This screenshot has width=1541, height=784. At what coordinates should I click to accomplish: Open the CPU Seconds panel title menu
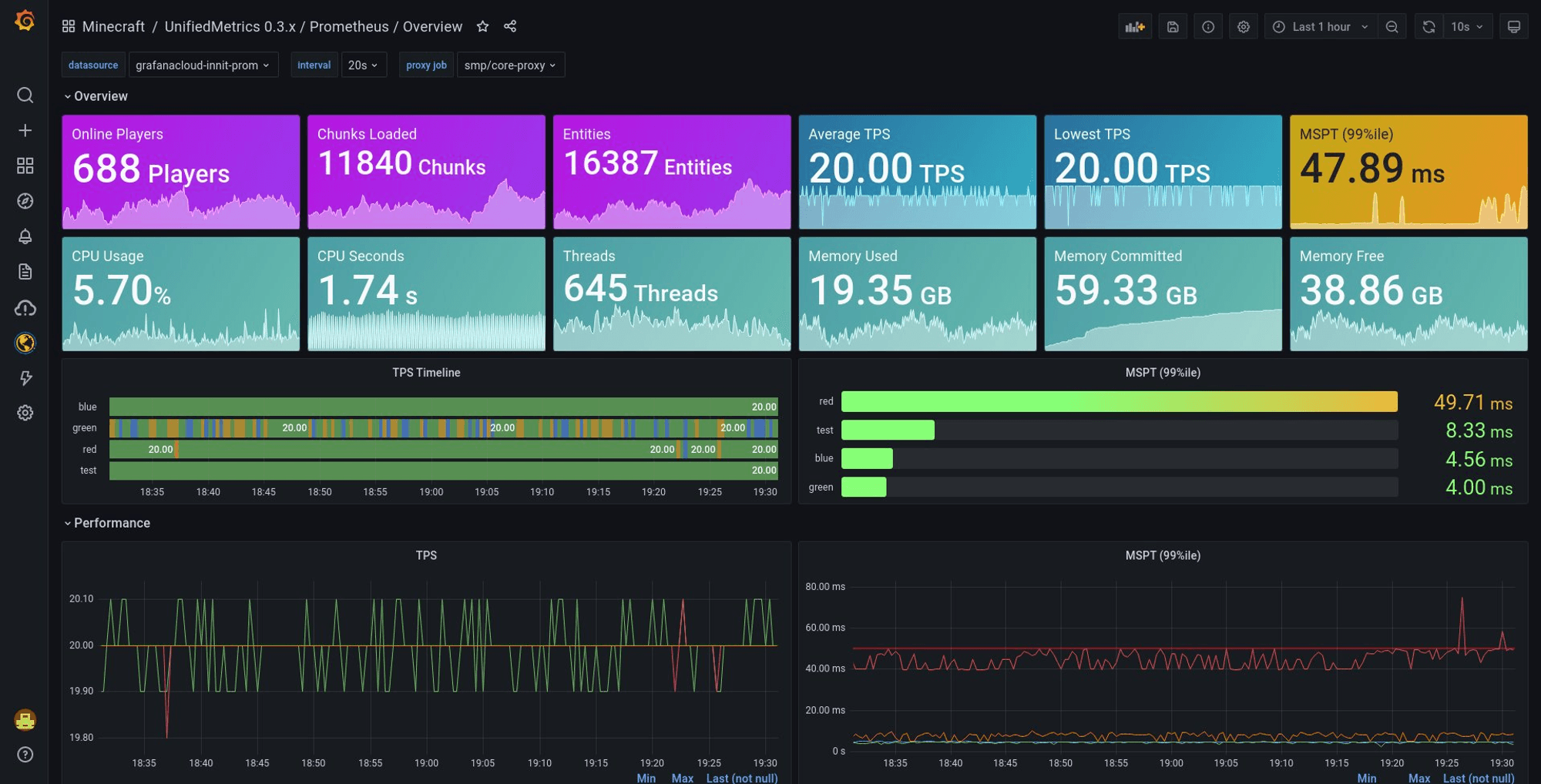click(361, 256)
